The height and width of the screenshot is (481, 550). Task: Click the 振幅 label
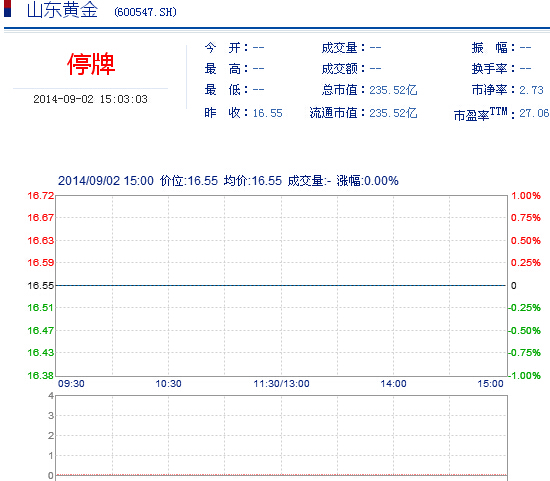(493, 47)
